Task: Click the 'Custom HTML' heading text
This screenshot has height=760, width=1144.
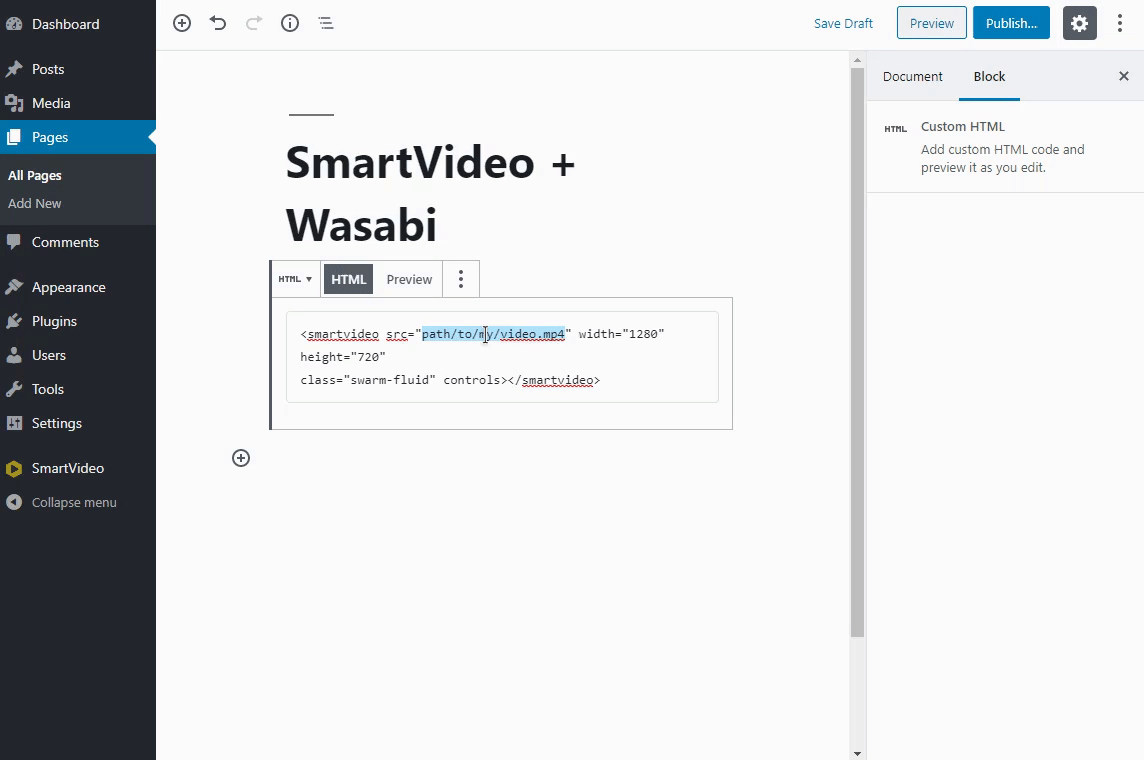Action: tap(962, 127)
